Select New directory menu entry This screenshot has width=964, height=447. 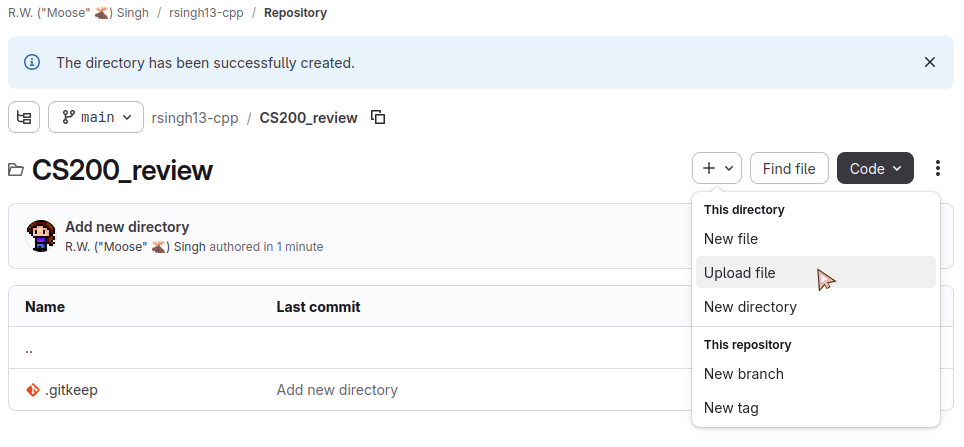[816, 306]
